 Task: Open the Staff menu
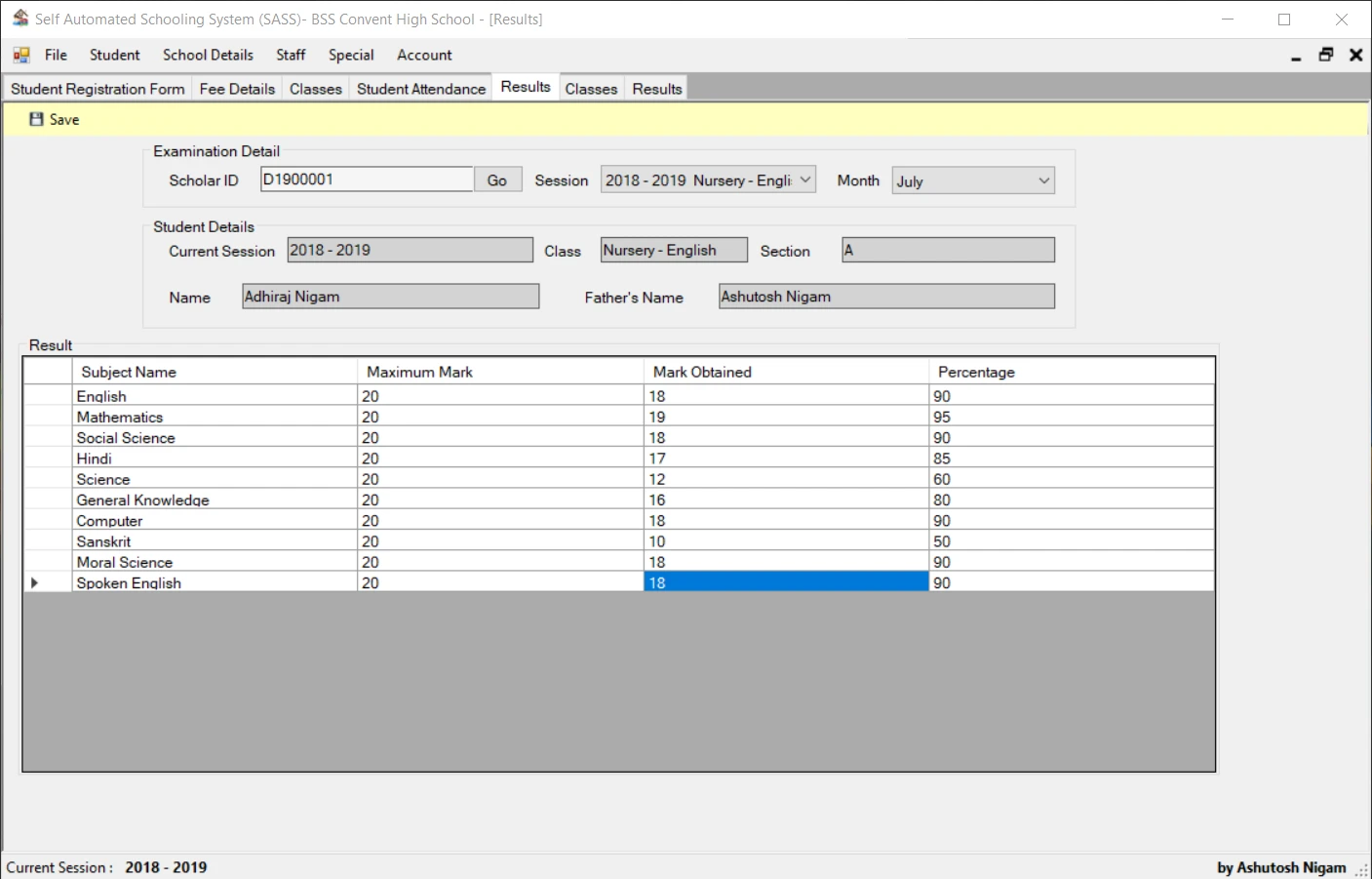pos(290,55)
